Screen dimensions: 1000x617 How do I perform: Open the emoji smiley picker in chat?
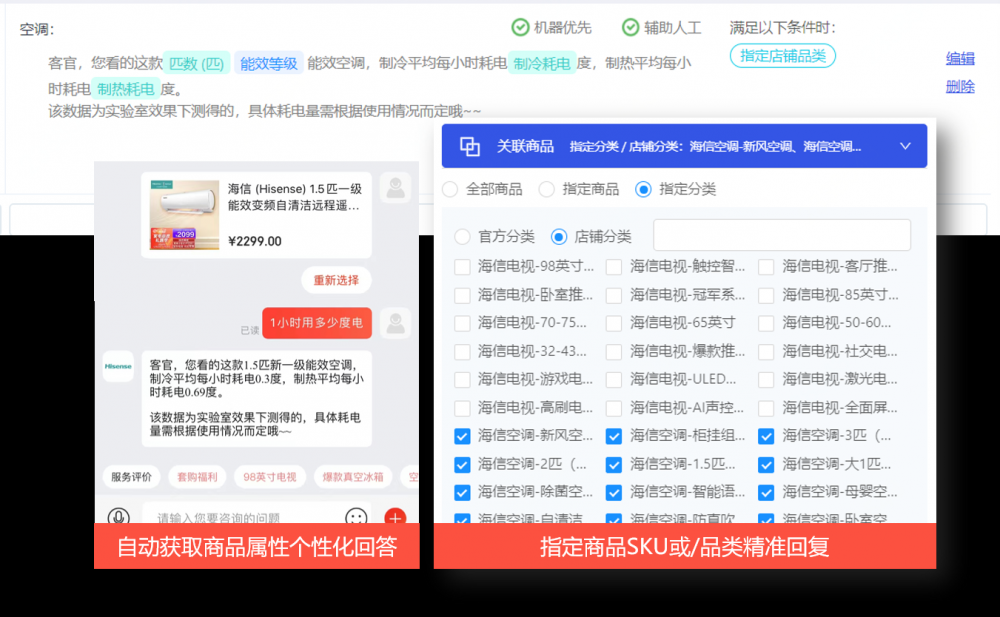[x=356, y=517]
